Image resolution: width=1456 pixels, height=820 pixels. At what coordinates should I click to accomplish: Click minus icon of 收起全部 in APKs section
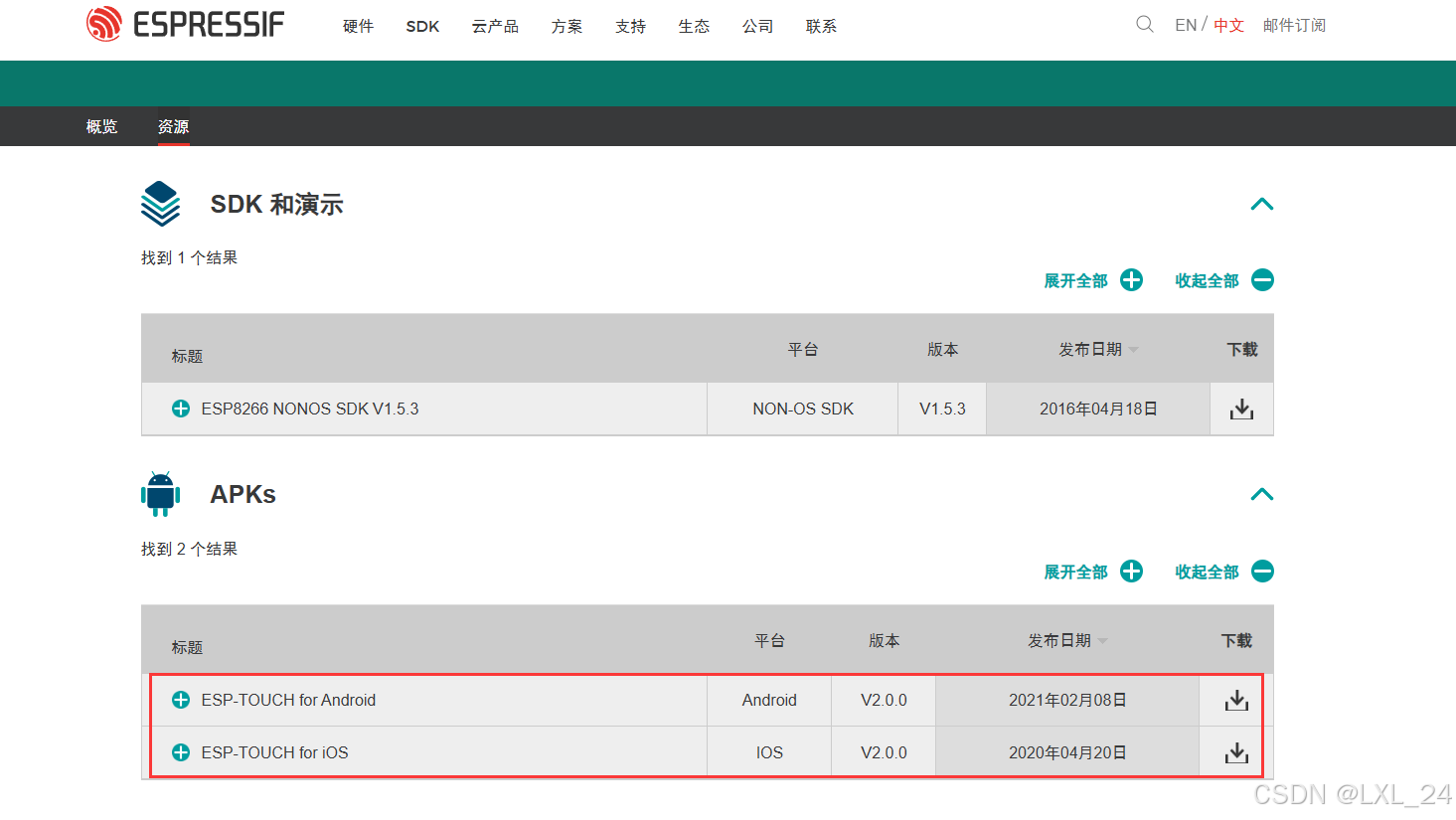coord(1262,572)
